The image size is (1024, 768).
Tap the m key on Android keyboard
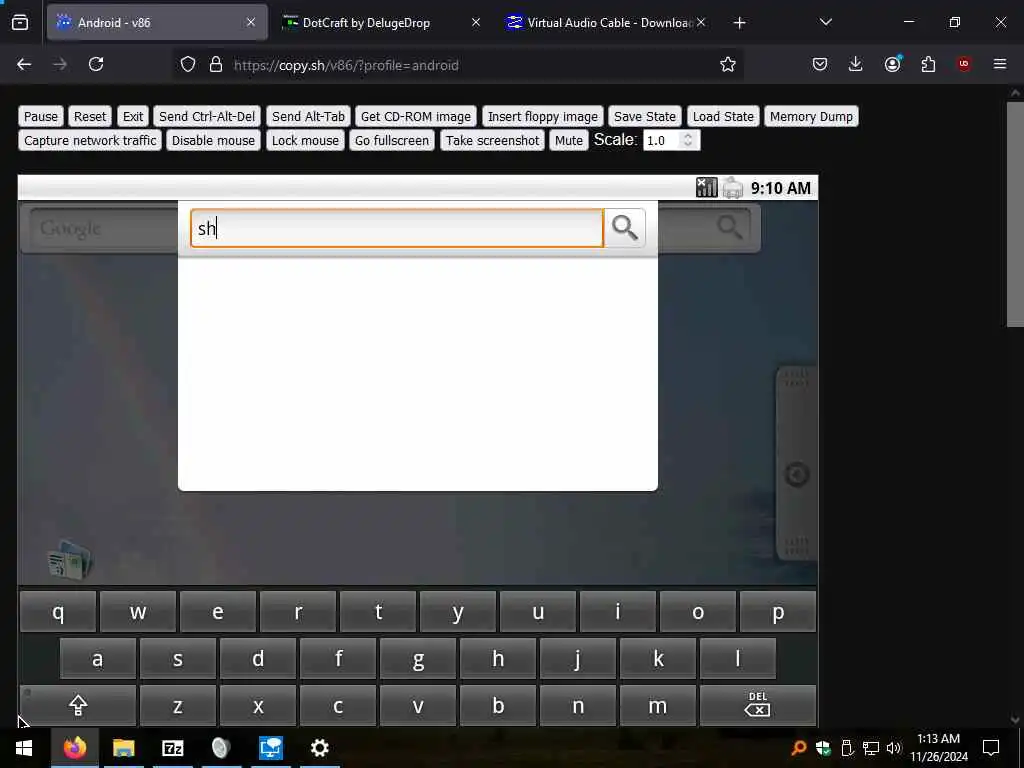point(658,705)
